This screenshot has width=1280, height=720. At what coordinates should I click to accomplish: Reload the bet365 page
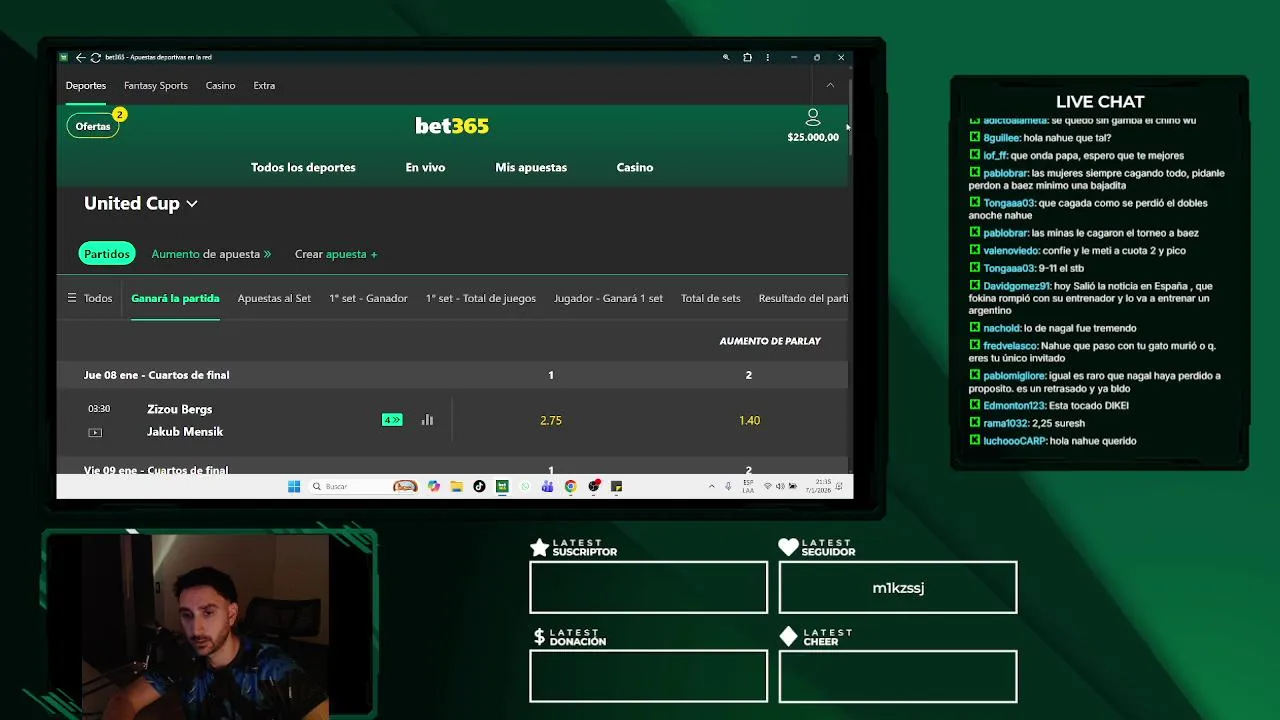[x=95, y=57]
